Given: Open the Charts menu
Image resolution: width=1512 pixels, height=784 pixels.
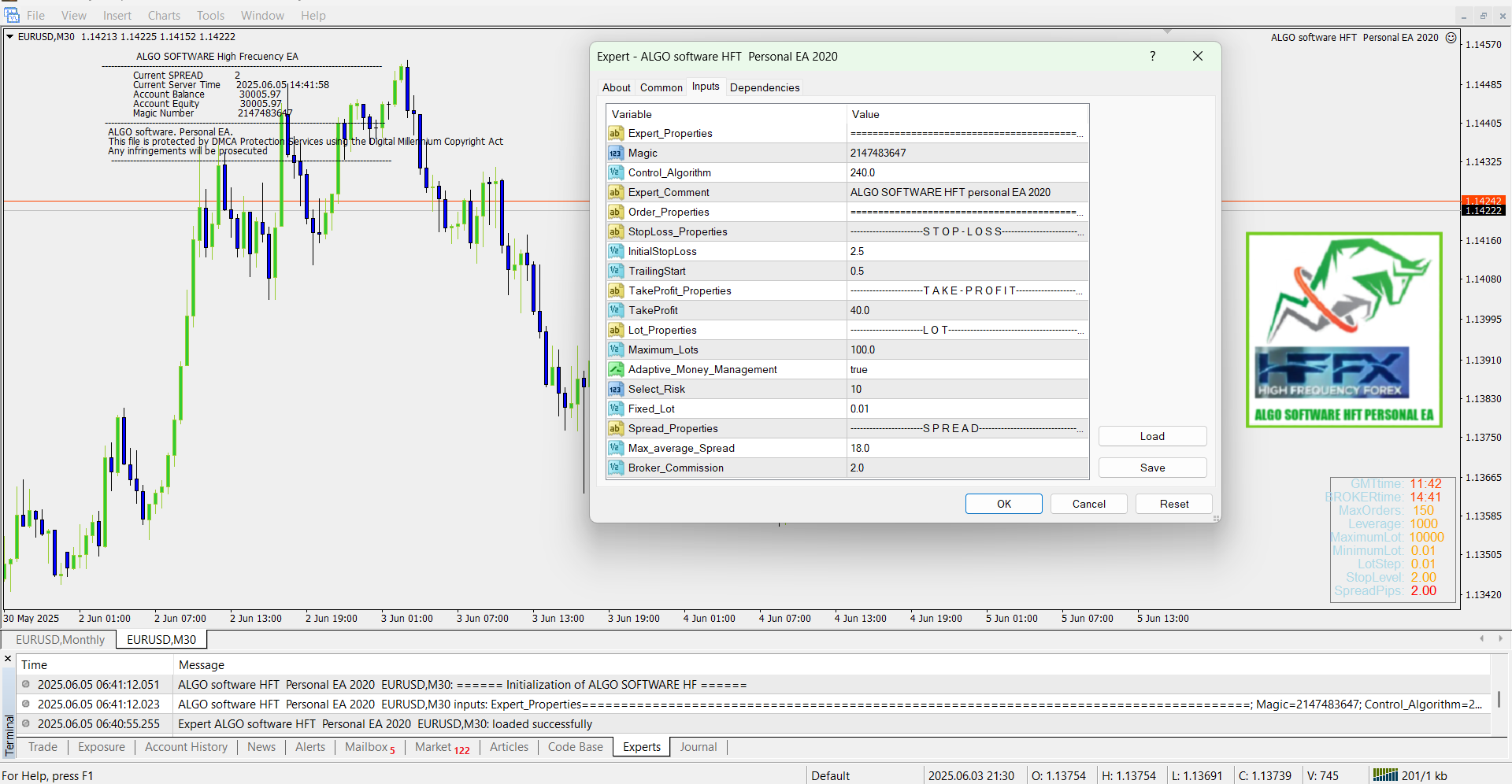Looking at the screenshot, I should 164,16.
